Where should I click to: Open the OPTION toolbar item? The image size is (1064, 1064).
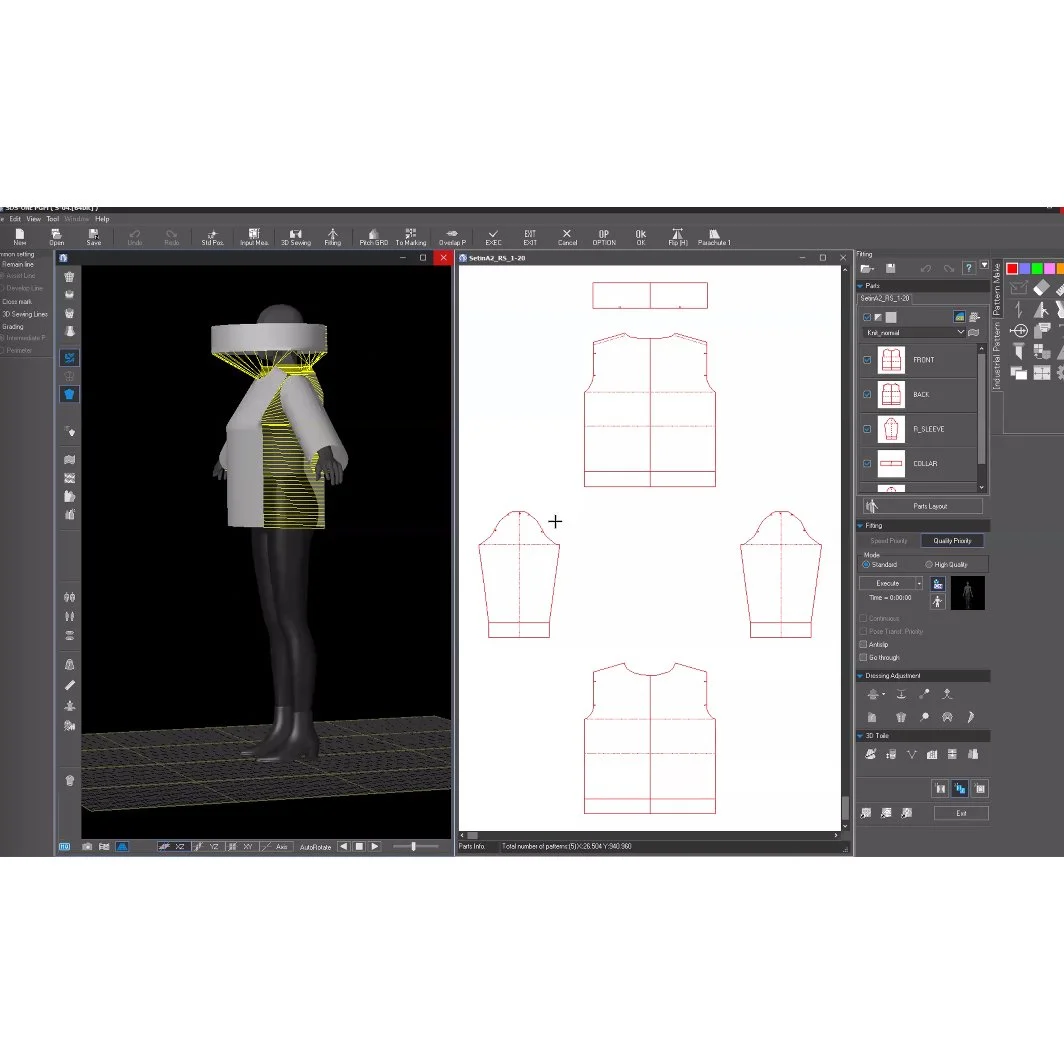click(x=604, y=237)
